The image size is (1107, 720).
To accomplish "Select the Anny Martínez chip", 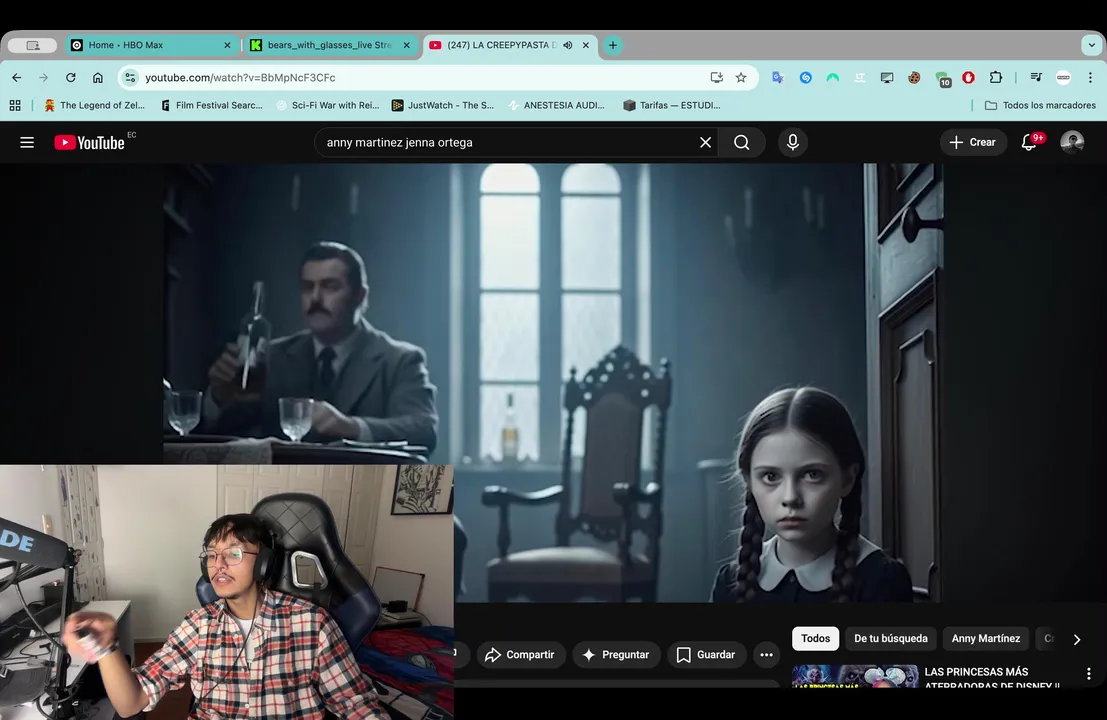I will point(986,638).
